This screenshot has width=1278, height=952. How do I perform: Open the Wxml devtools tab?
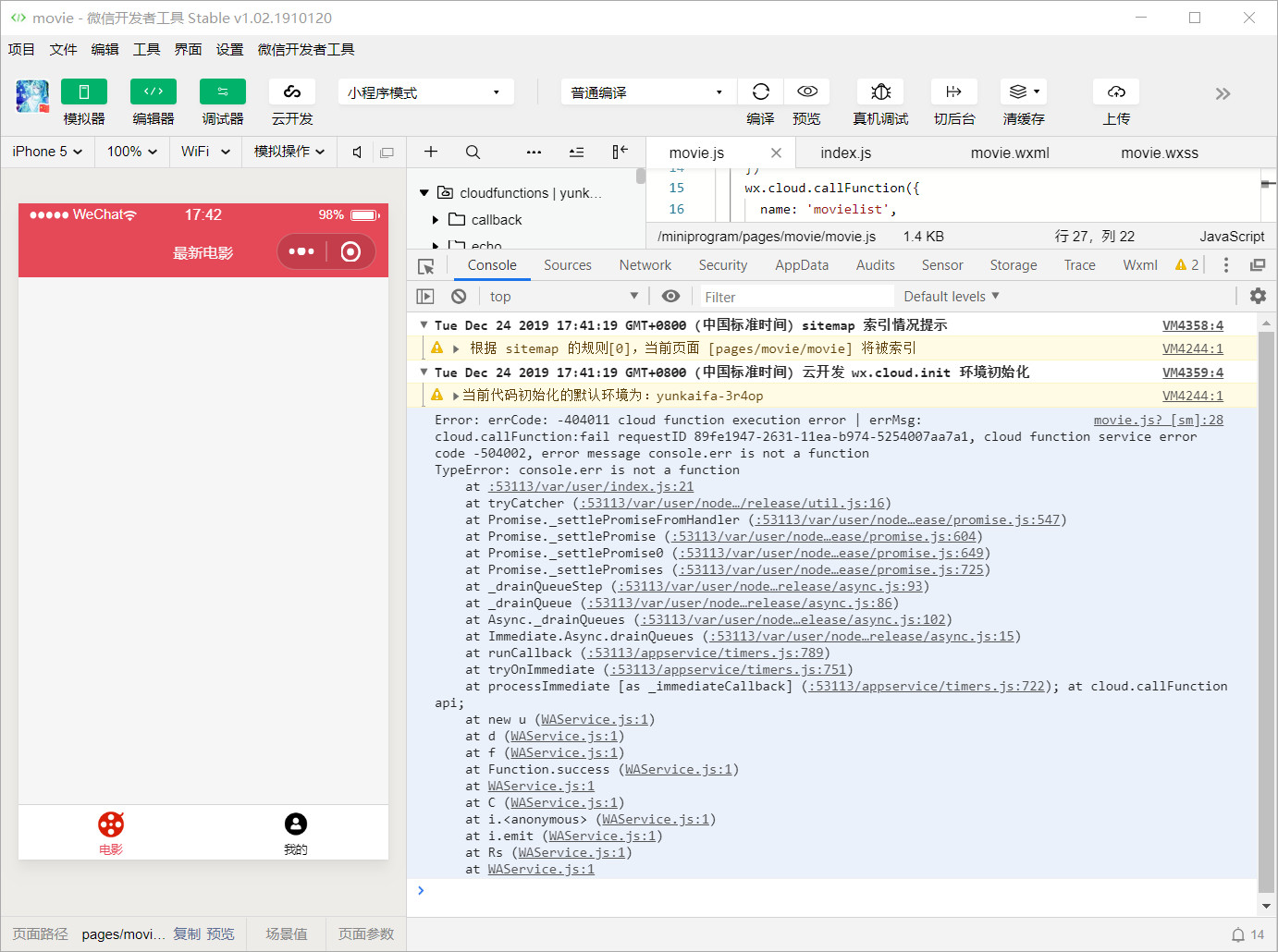click(x=1140, y=265)
